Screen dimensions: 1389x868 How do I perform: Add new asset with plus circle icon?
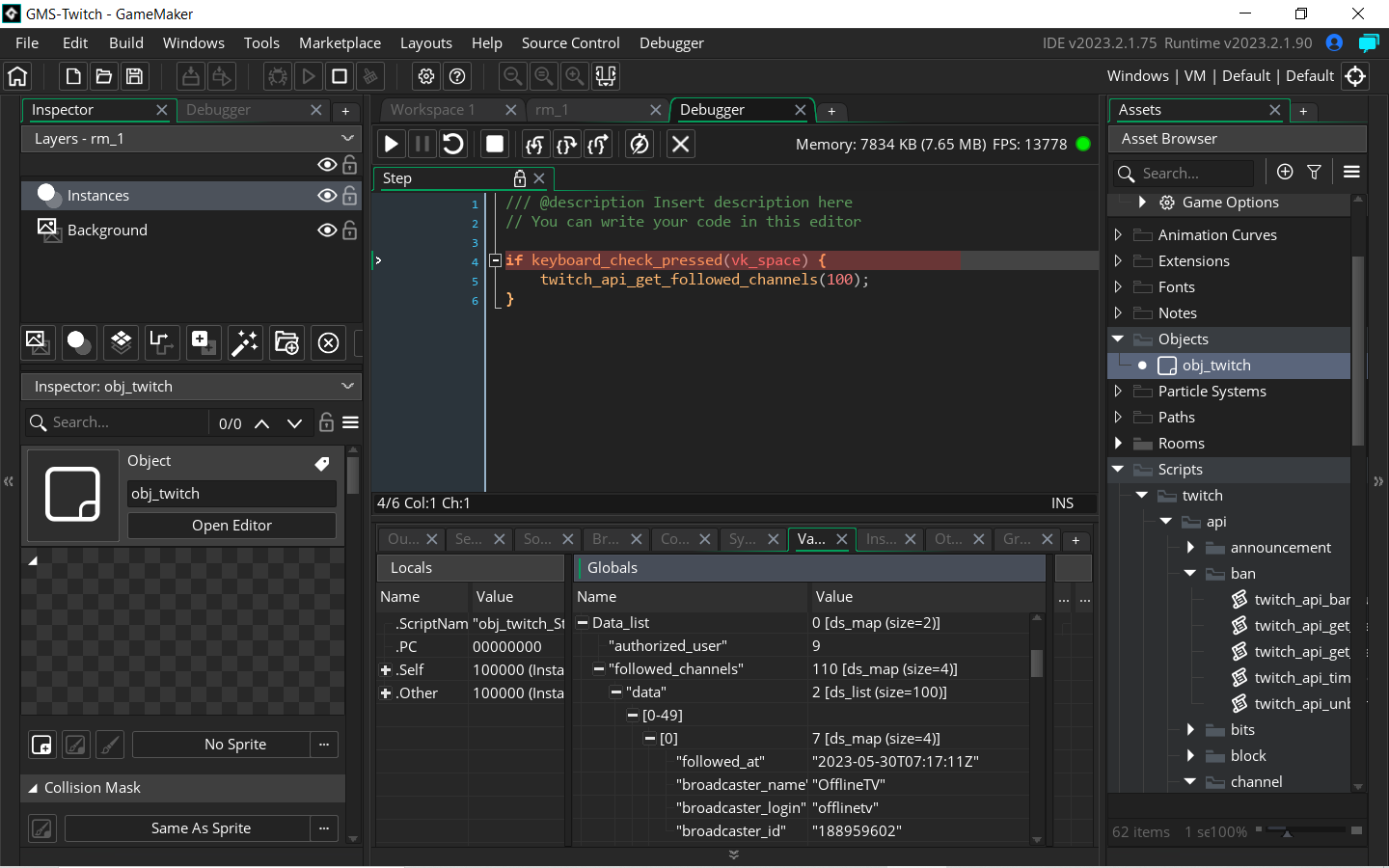point(1285,172)
